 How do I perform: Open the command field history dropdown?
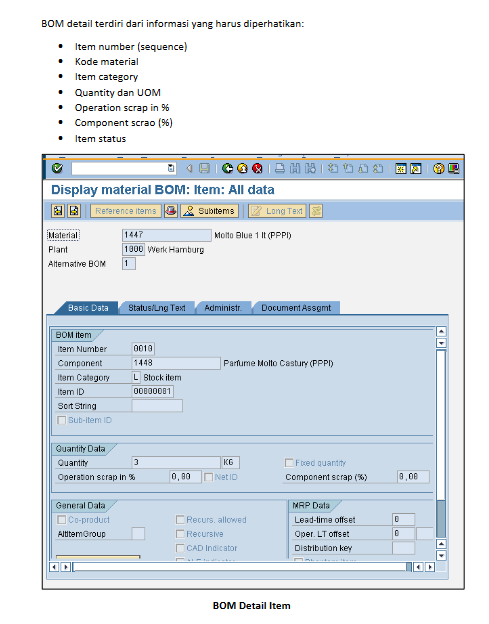point(171,168)
